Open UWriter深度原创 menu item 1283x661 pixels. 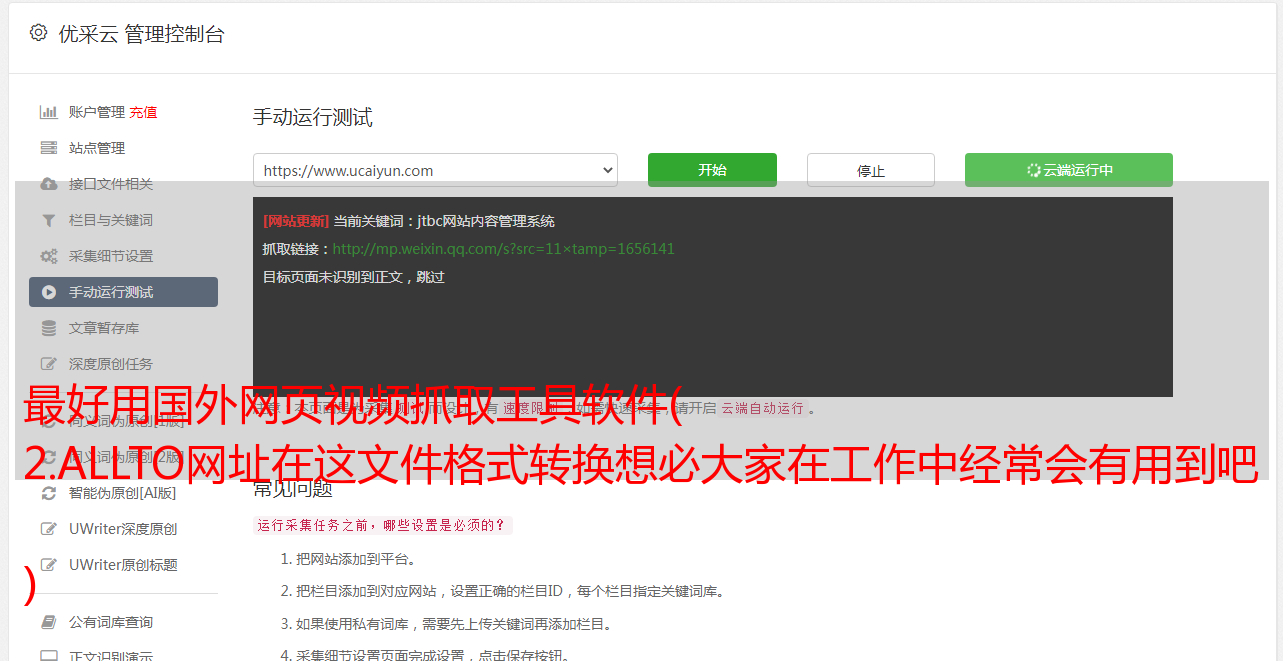click(x=123, y=529)
